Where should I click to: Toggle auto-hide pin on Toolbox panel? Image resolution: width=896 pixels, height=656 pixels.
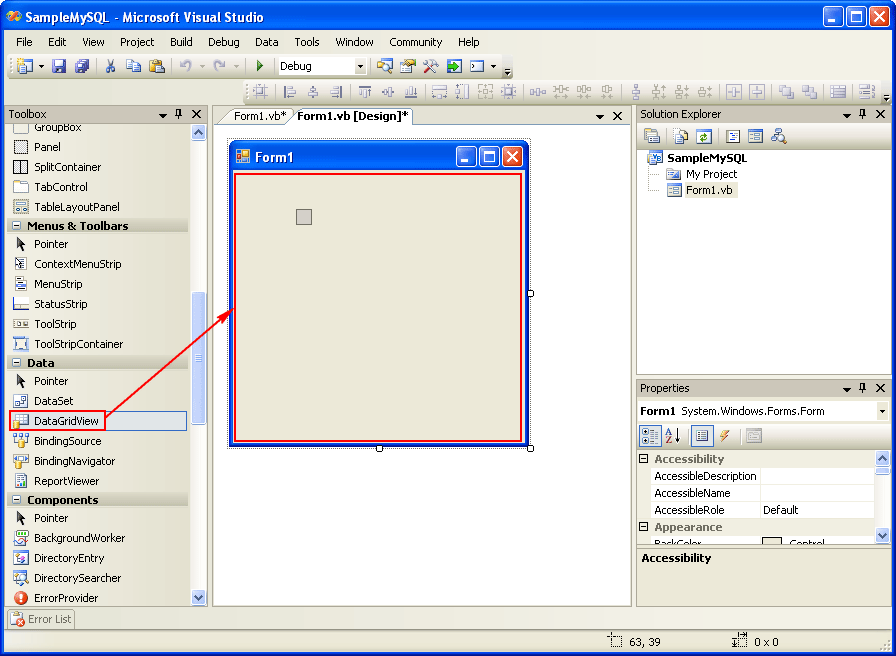click(179, 114)
